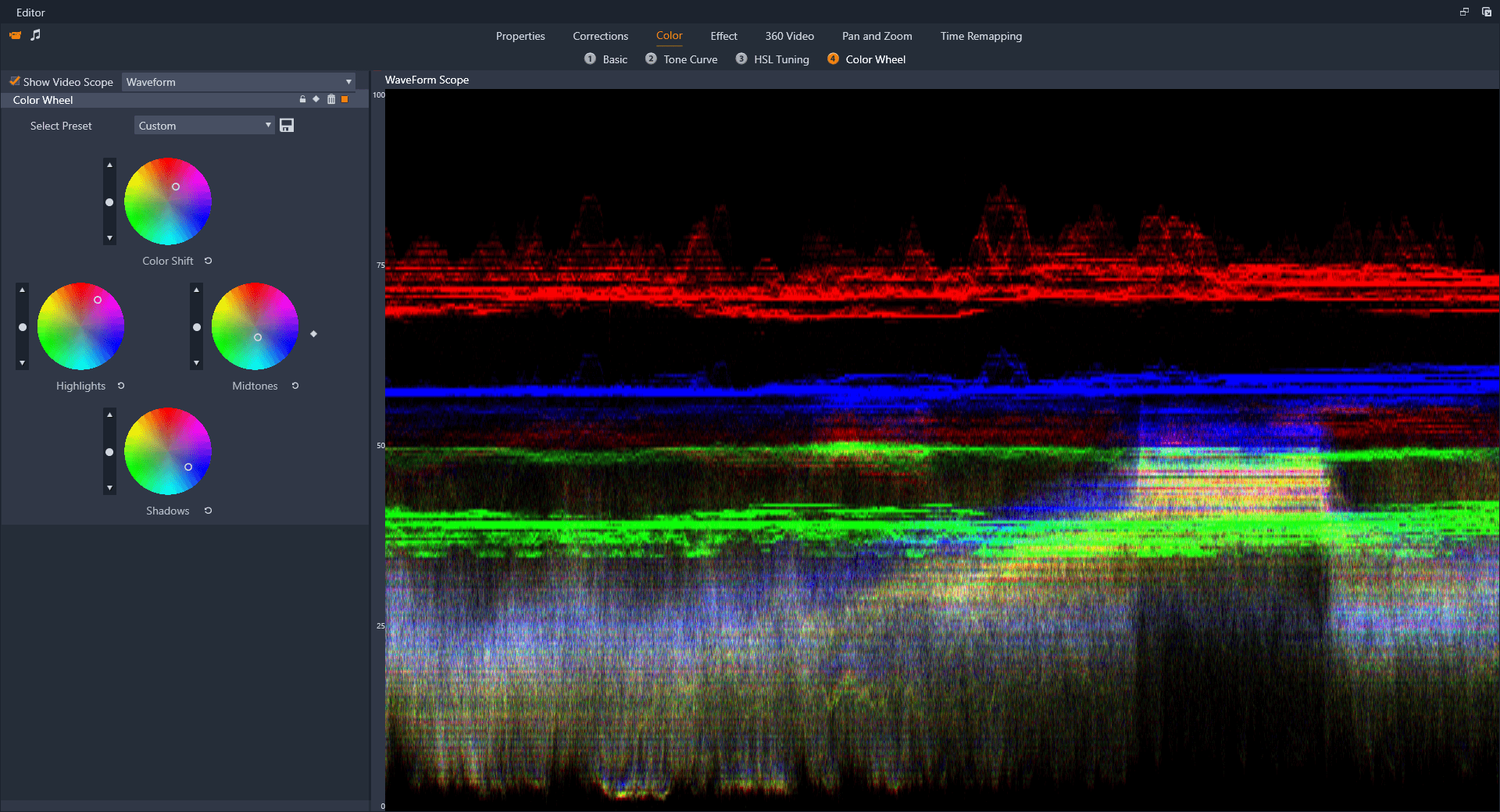Click the trash icon to delete Color Wheel
This screenshot has width=1500, height=812.
331,99
